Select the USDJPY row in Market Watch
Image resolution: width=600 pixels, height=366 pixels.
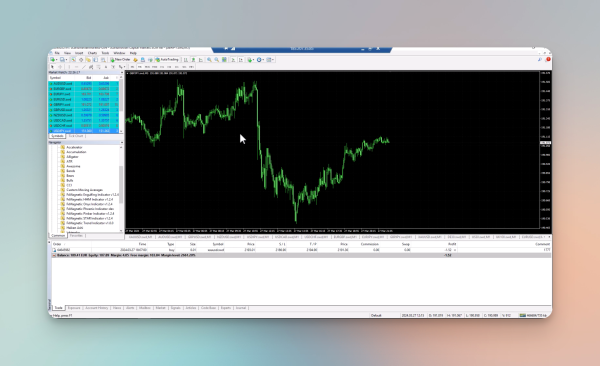83,131
